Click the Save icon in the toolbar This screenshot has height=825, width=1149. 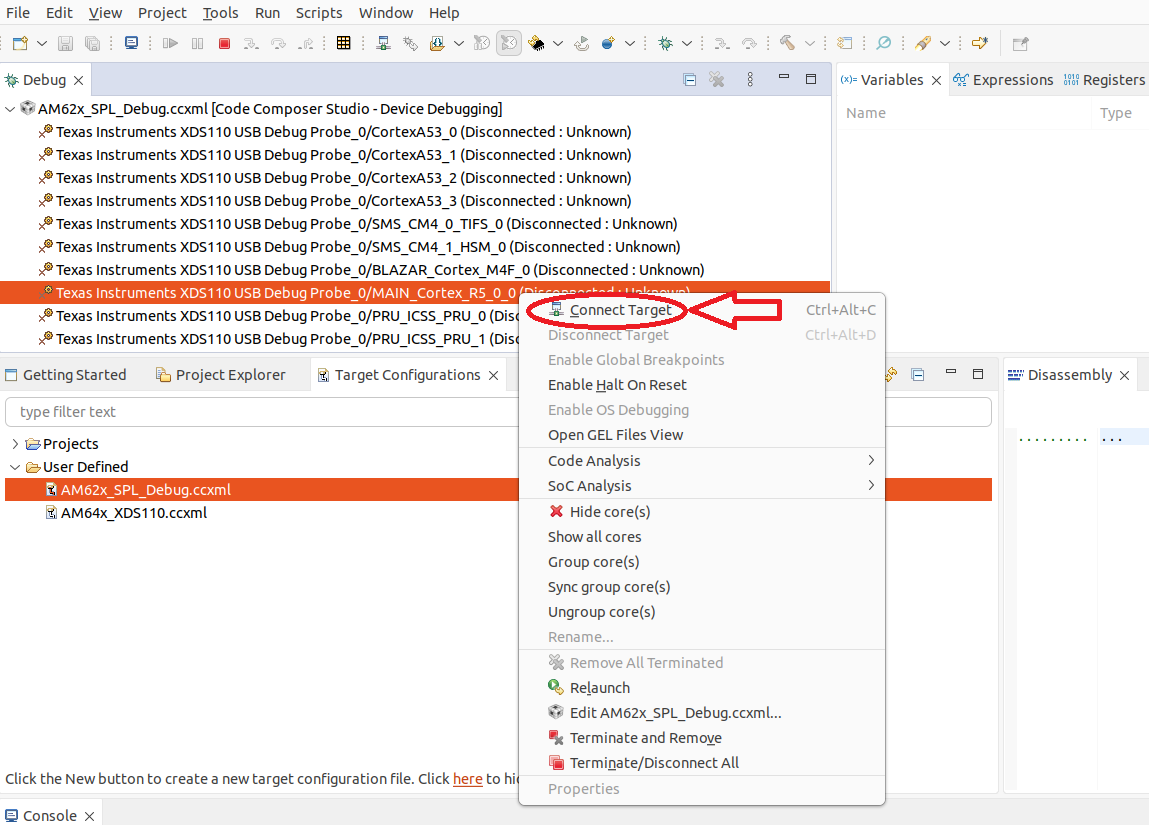(x=65, y=43)
